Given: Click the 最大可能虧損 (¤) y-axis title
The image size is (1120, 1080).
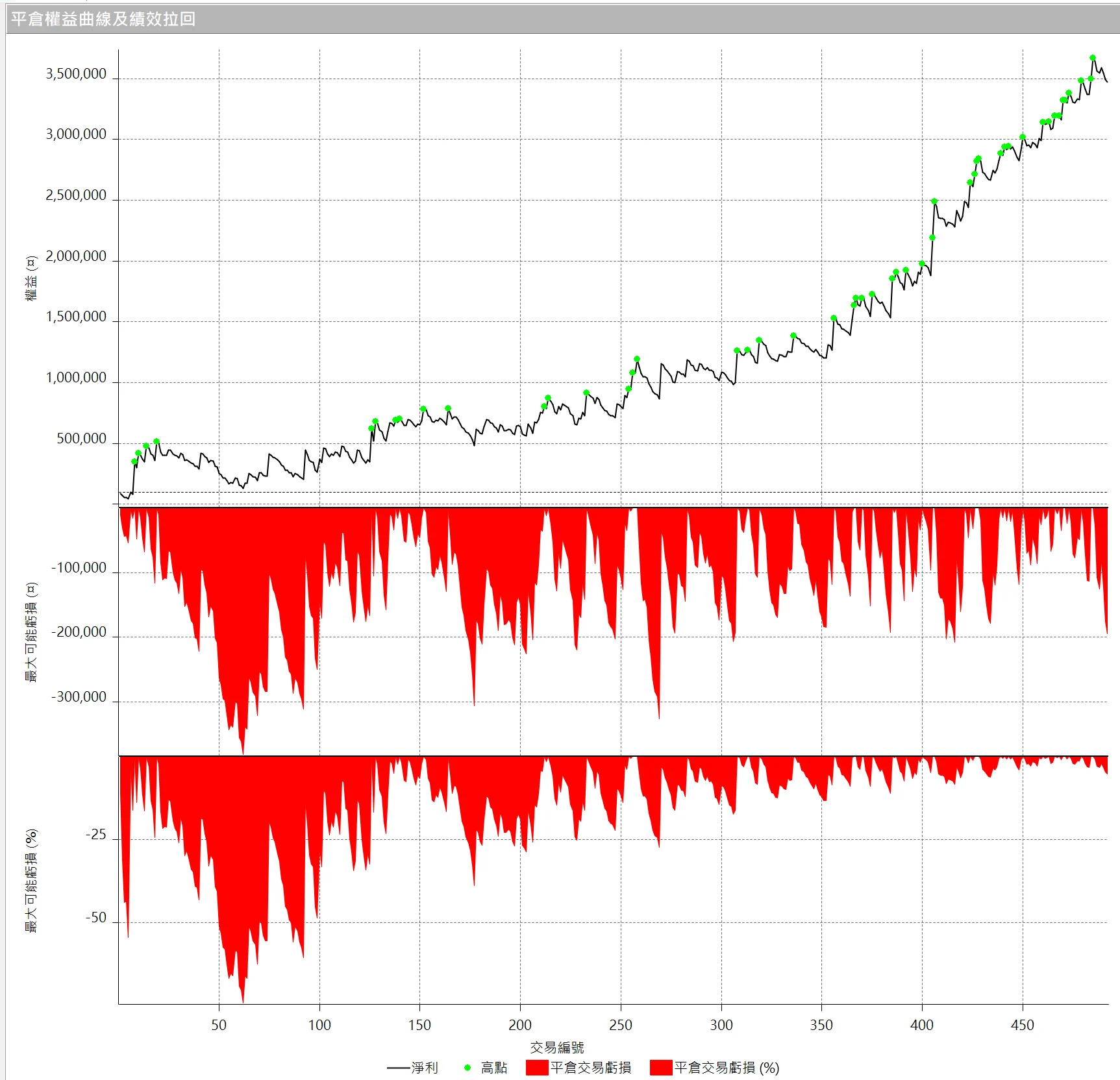Looking at the screenshot, I should coord(31,632).
